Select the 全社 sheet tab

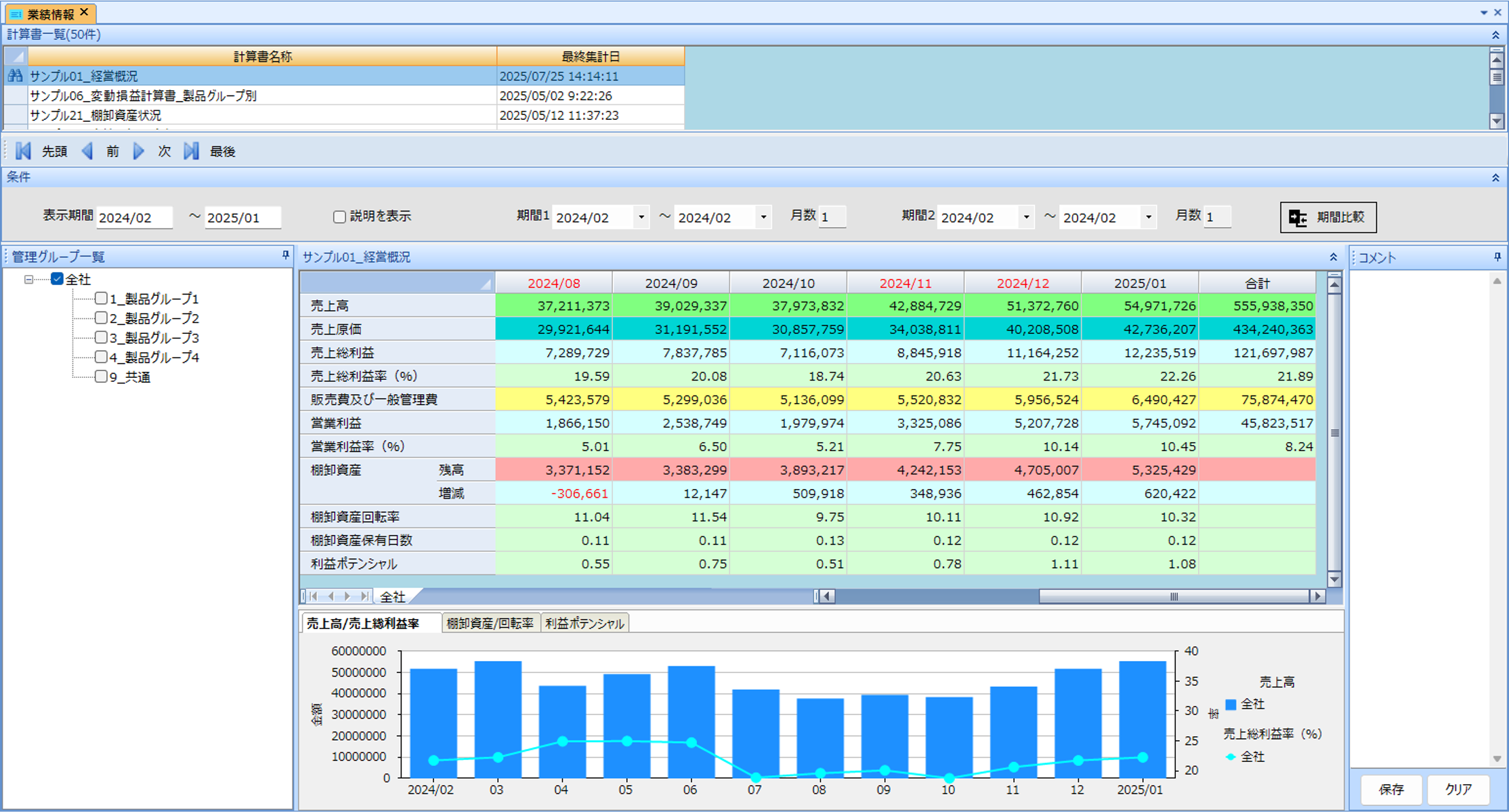pyautogui.click(x=393, y=596)
